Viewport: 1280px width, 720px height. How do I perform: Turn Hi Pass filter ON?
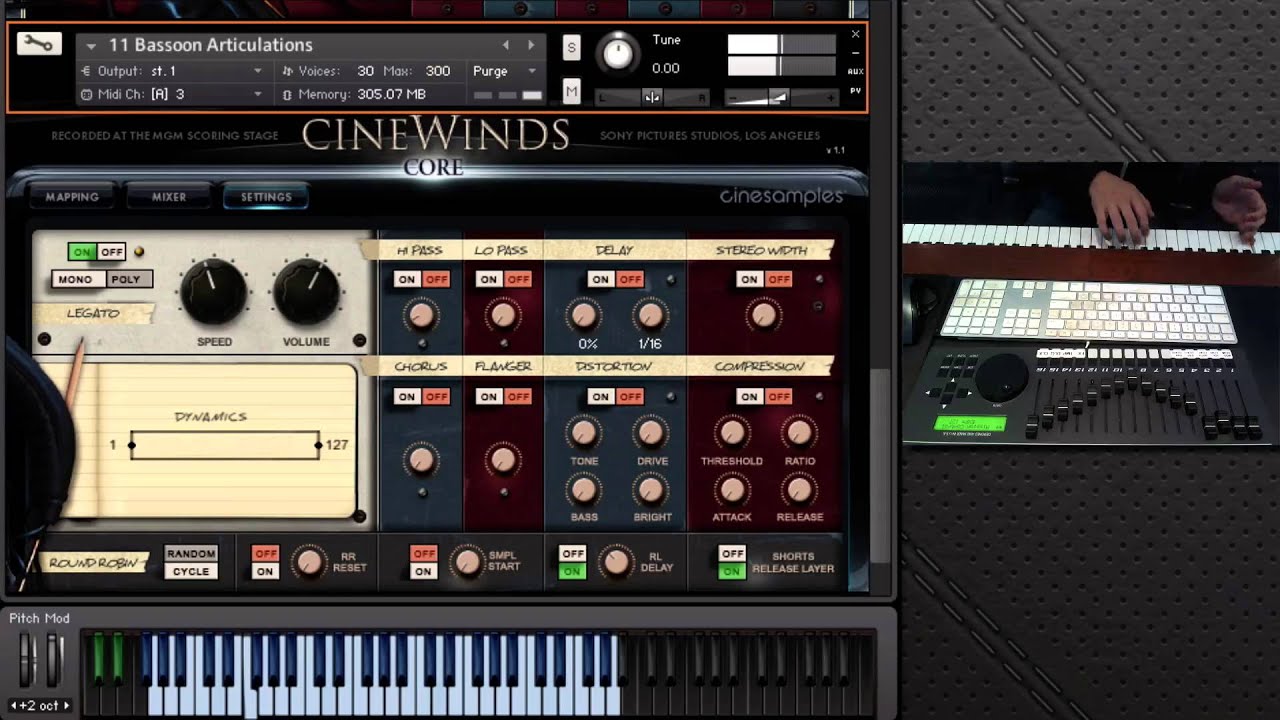tap(406, 279)
